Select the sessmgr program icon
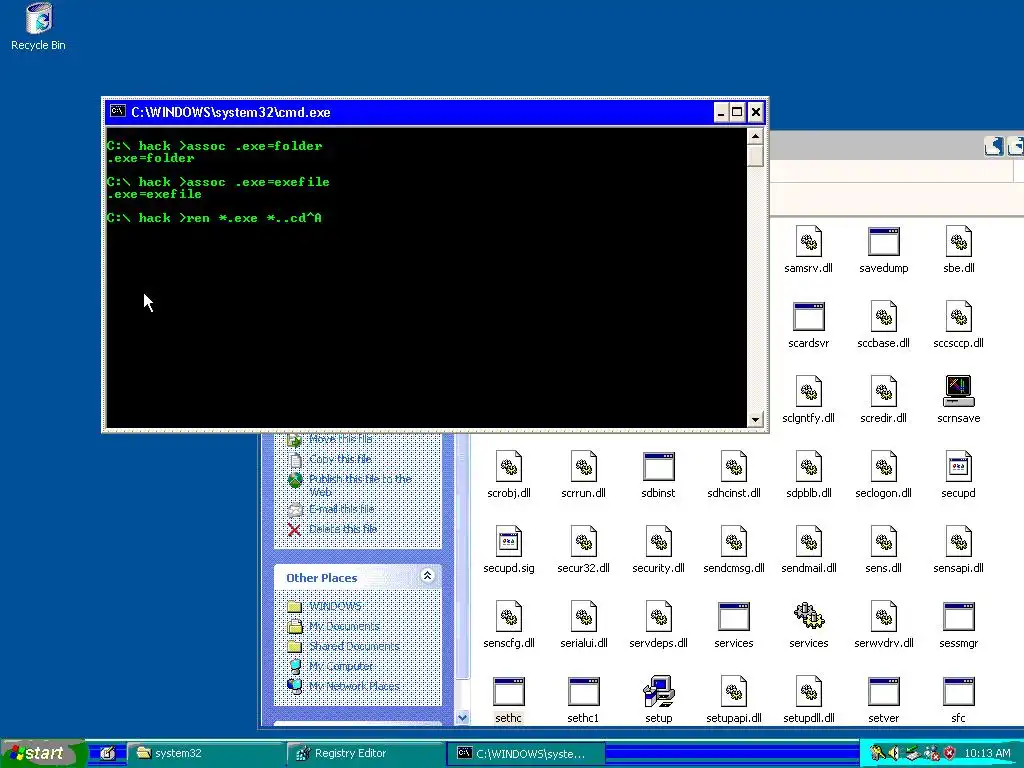This screenshot has height=768, width=1024. click(959, 617)
